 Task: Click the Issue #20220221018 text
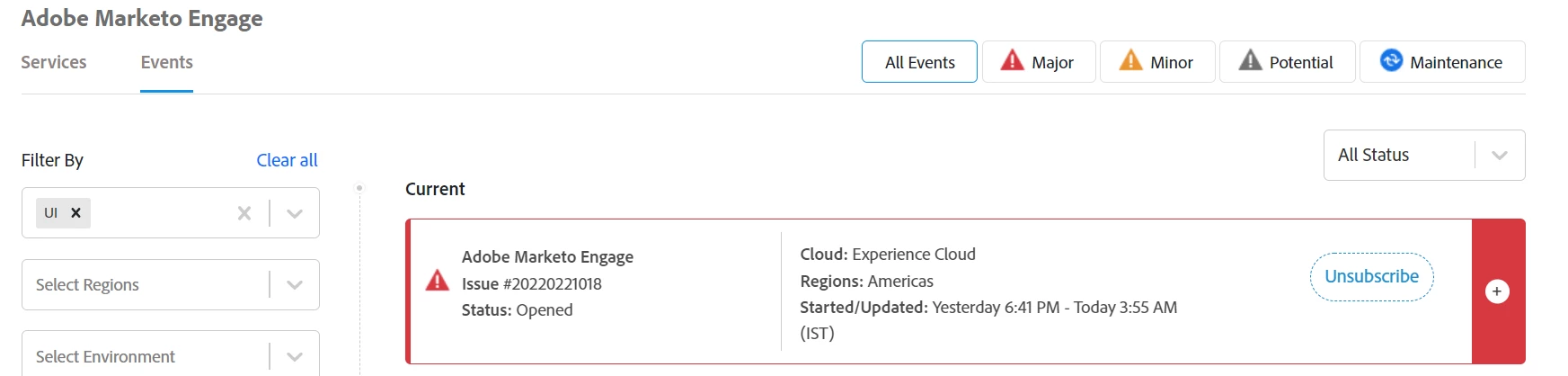tap(531, 283)
